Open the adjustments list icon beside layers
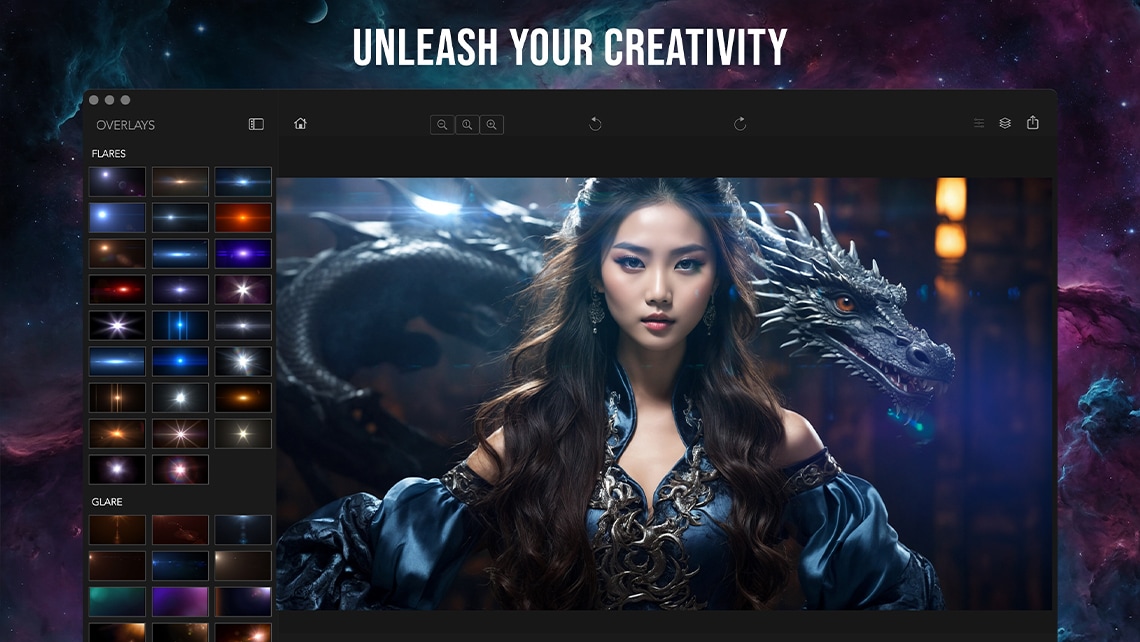The height and width of the screenshot is (642, 1140). coord(979,124)
